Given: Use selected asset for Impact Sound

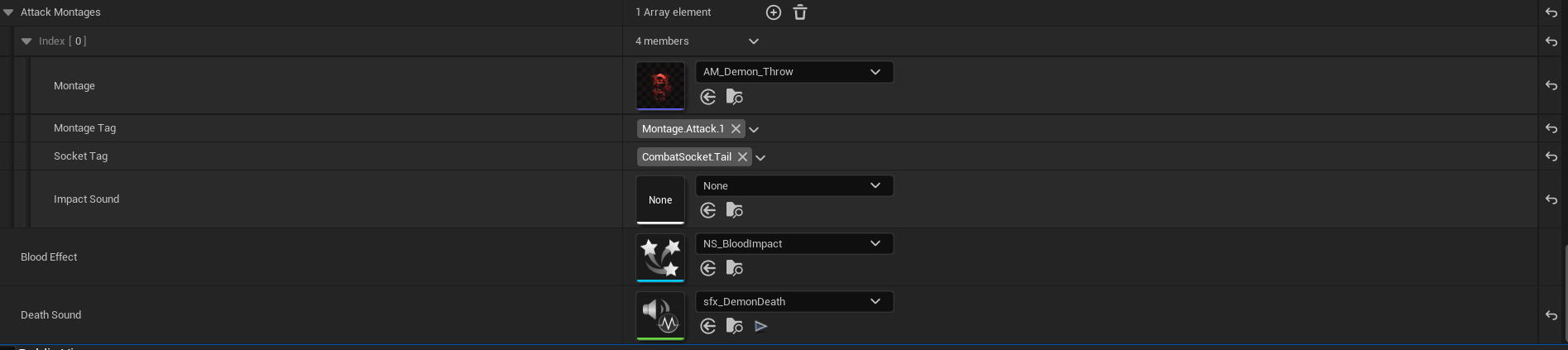Looking at the screenshot, I should pos(708,210).
